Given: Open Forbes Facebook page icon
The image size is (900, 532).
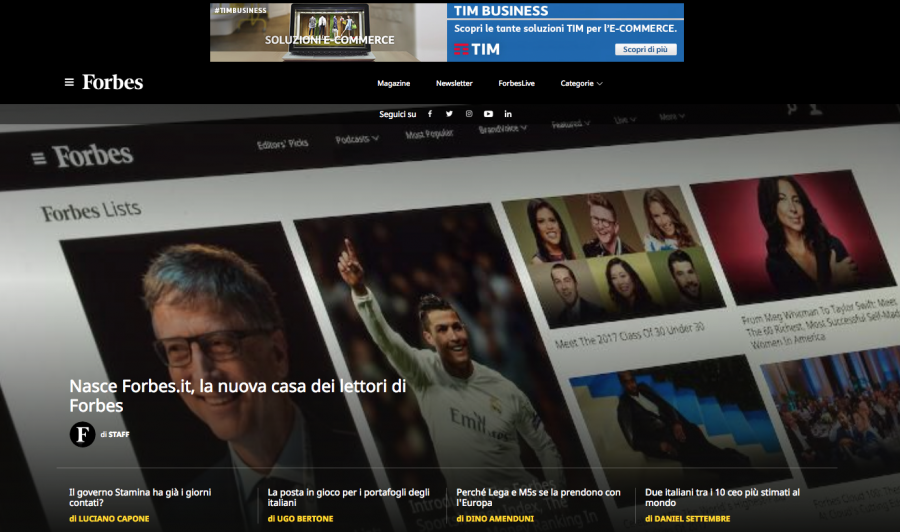Looking at the screenshot, I should pos(430,114).
